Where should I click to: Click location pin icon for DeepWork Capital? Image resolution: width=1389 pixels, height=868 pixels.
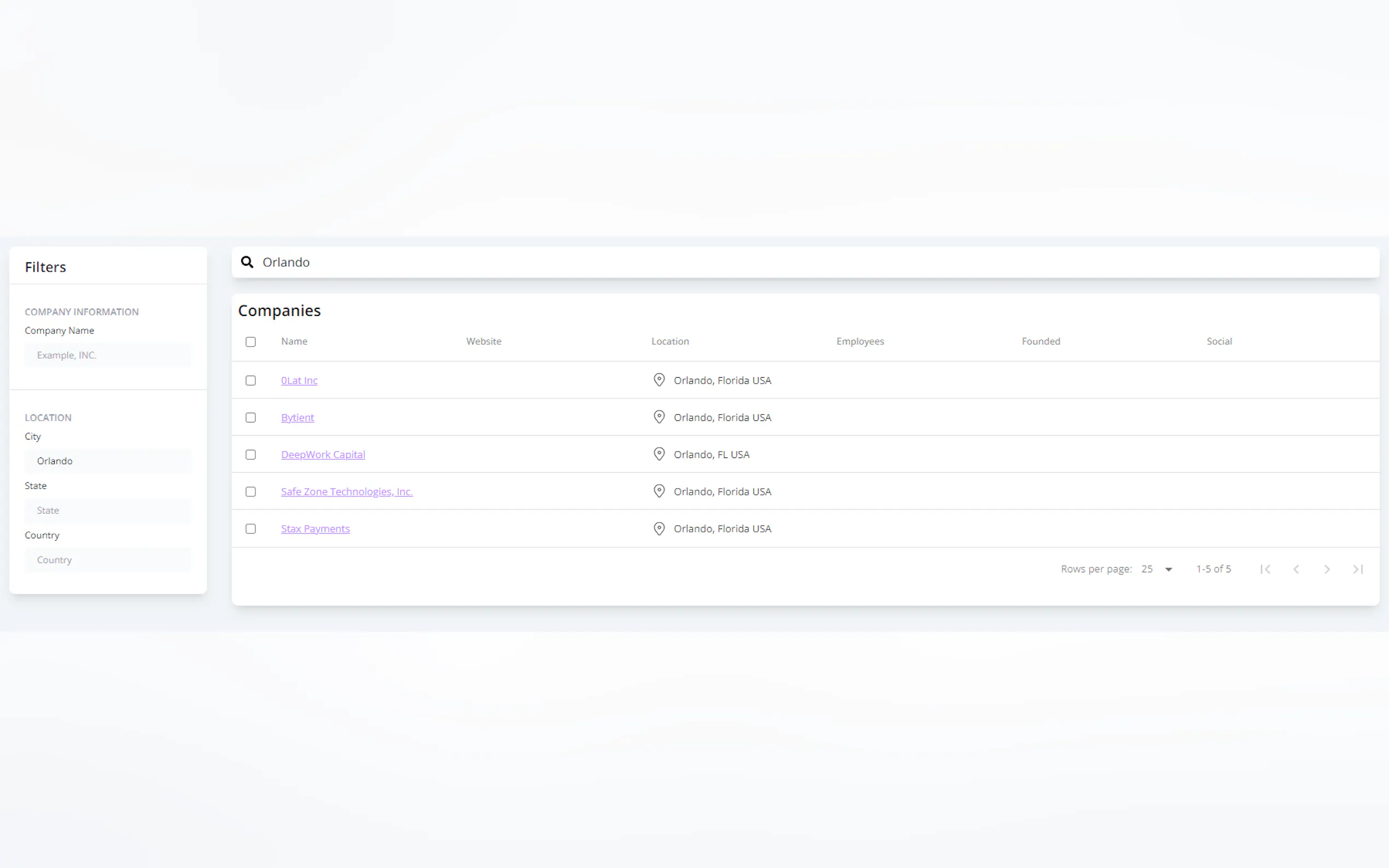tap(658, 454)
